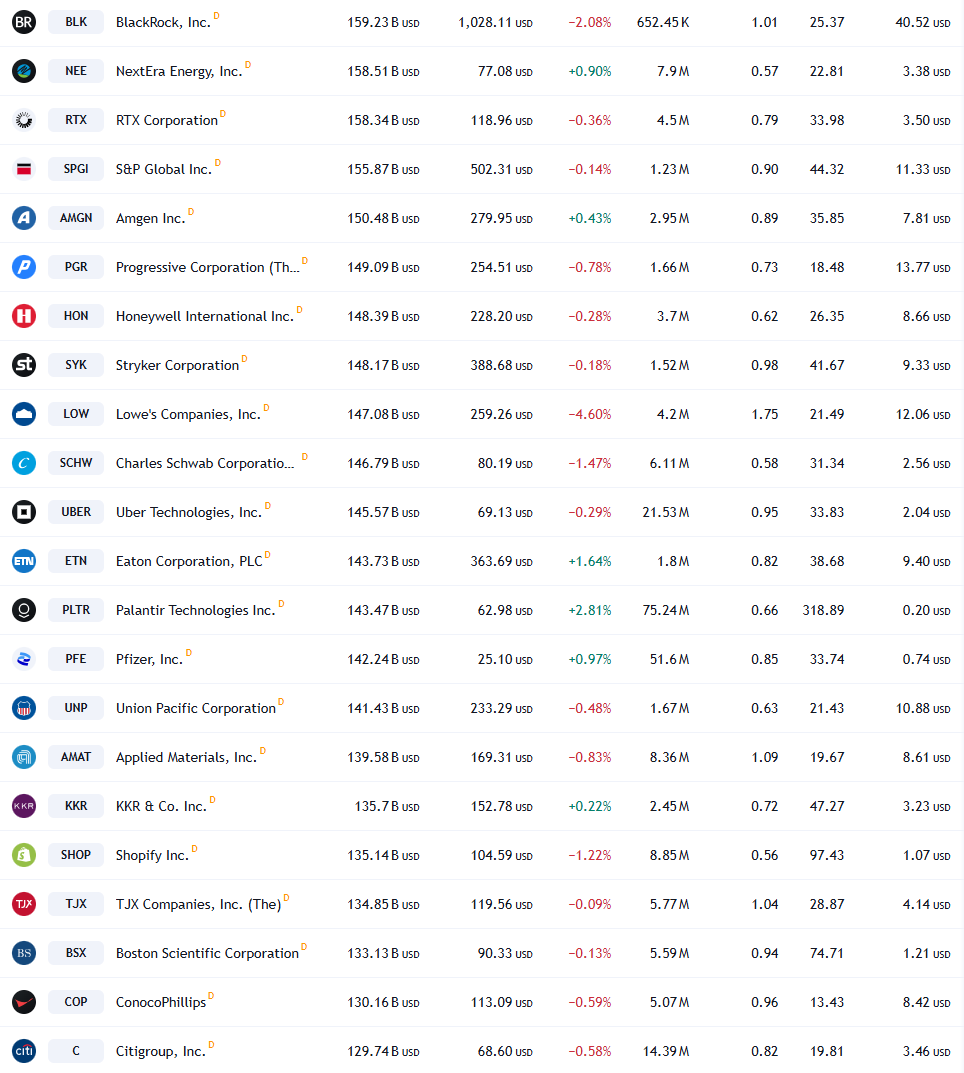Click the Charles Schwab logo icon
964x1073 pixels.
[x=24, y=463]
